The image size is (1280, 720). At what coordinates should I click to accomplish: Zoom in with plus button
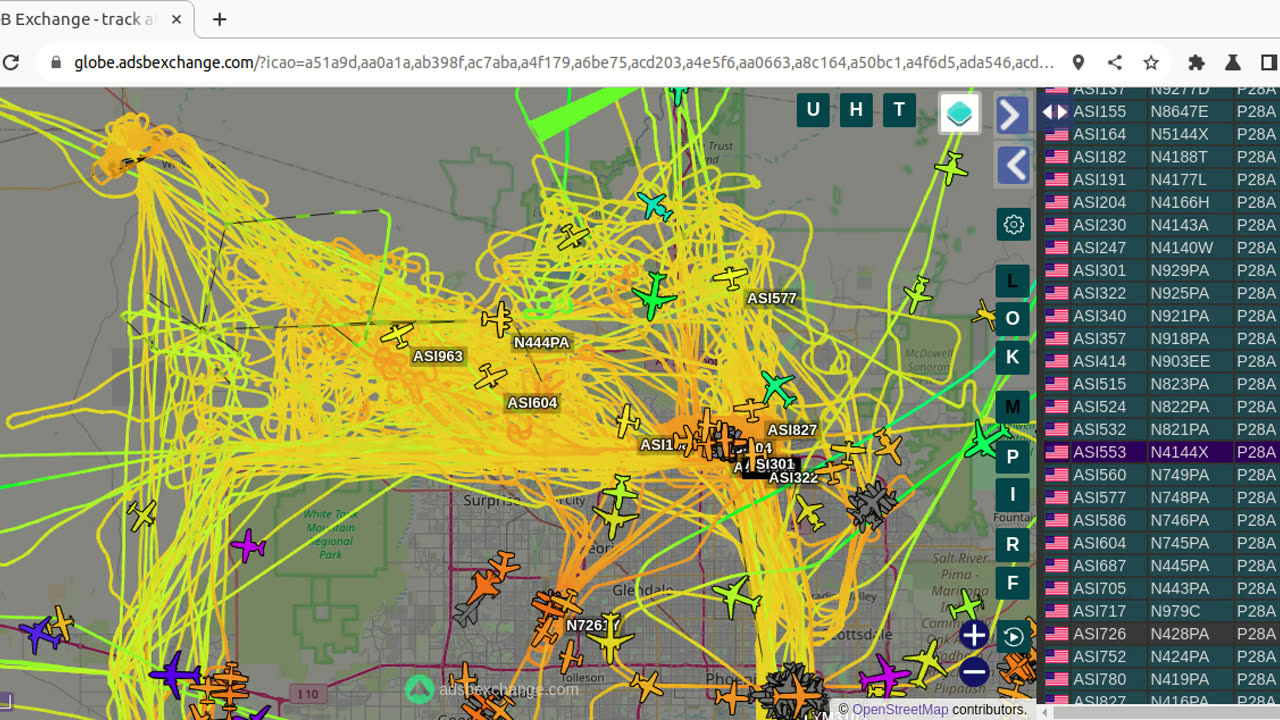tap(973, 635)
